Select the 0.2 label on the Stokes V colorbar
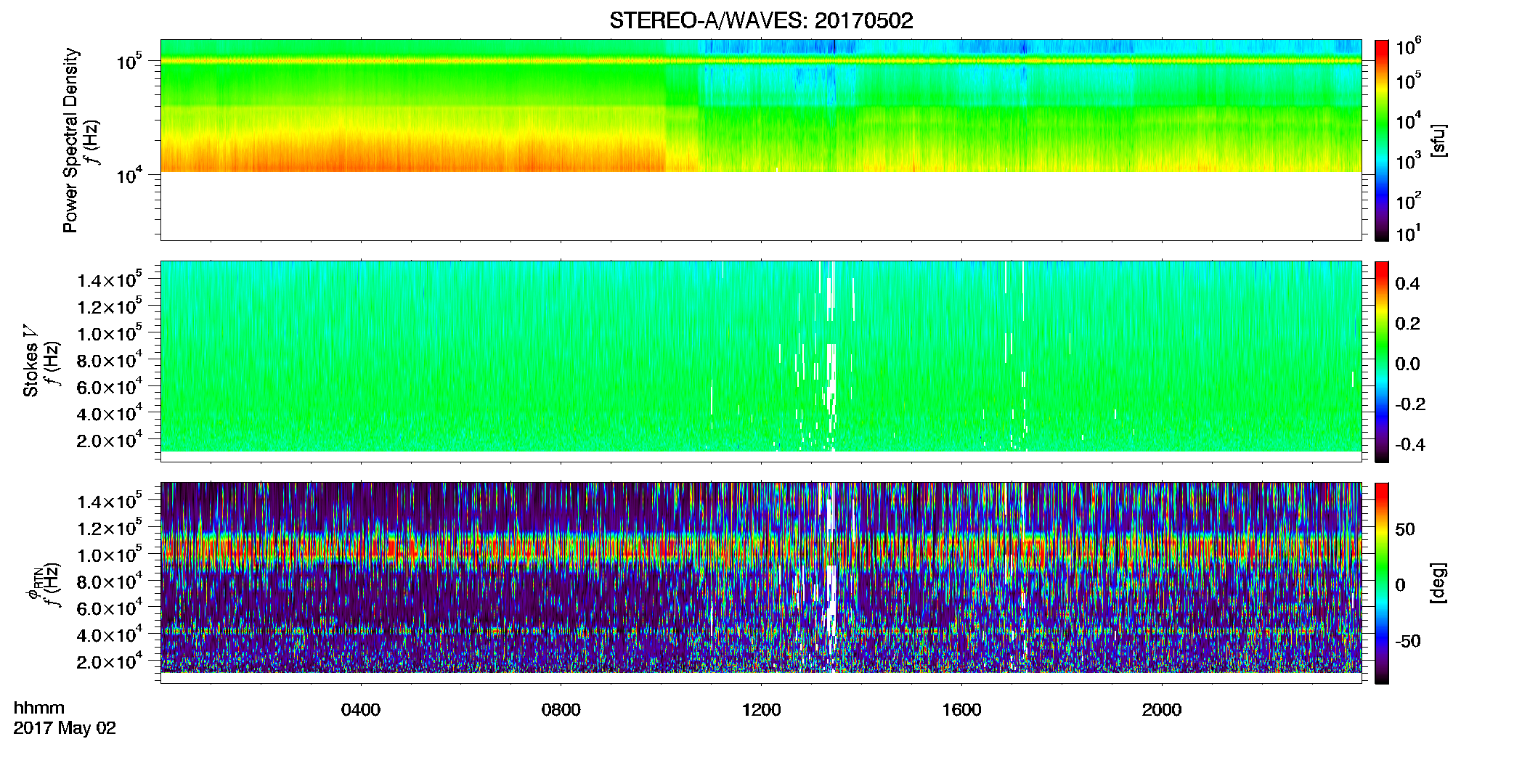Image resolution: width=1522 pixels, height=784 pixels. click(1407, 324)
